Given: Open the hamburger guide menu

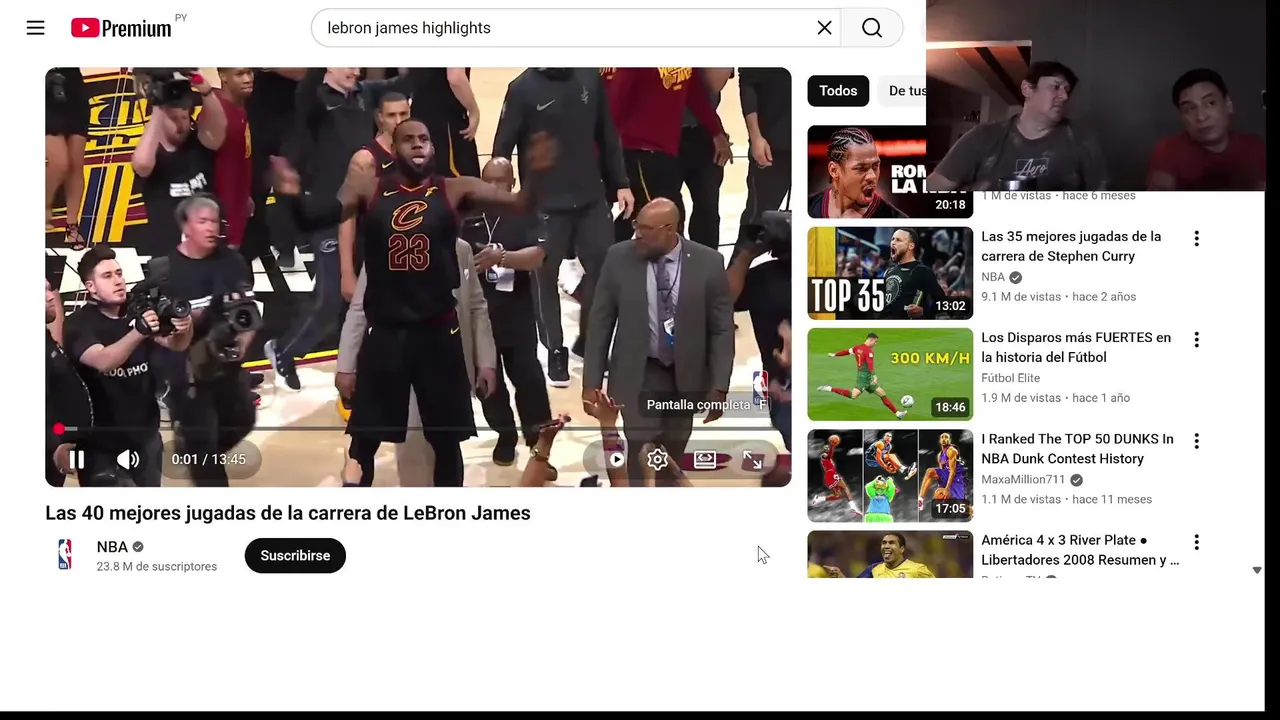Looking at the screenshot, I should 36,28.
